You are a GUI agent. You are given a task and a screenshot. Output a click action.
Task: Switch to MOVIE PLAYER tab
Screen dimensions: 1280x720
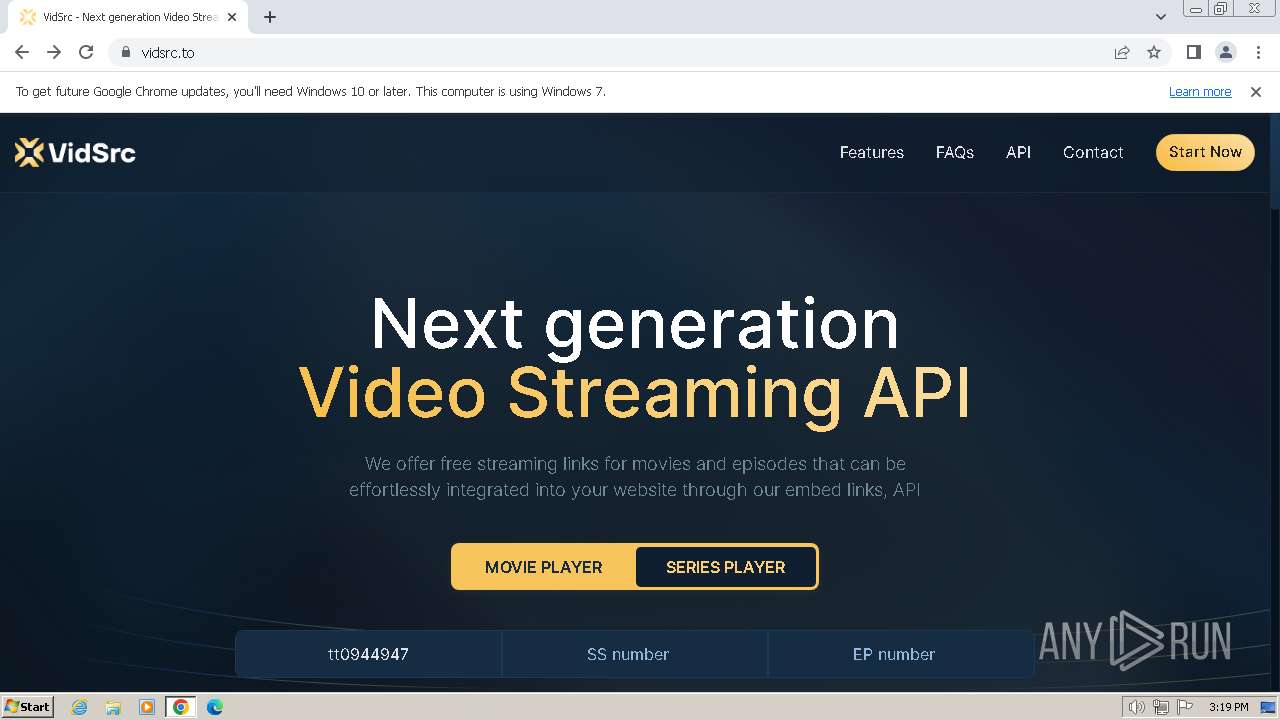[x=544, y=567]
